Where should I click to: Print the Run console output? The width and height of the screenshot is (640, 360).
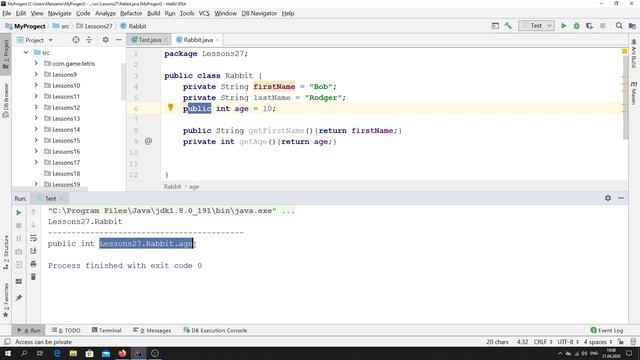click(33, 264)
